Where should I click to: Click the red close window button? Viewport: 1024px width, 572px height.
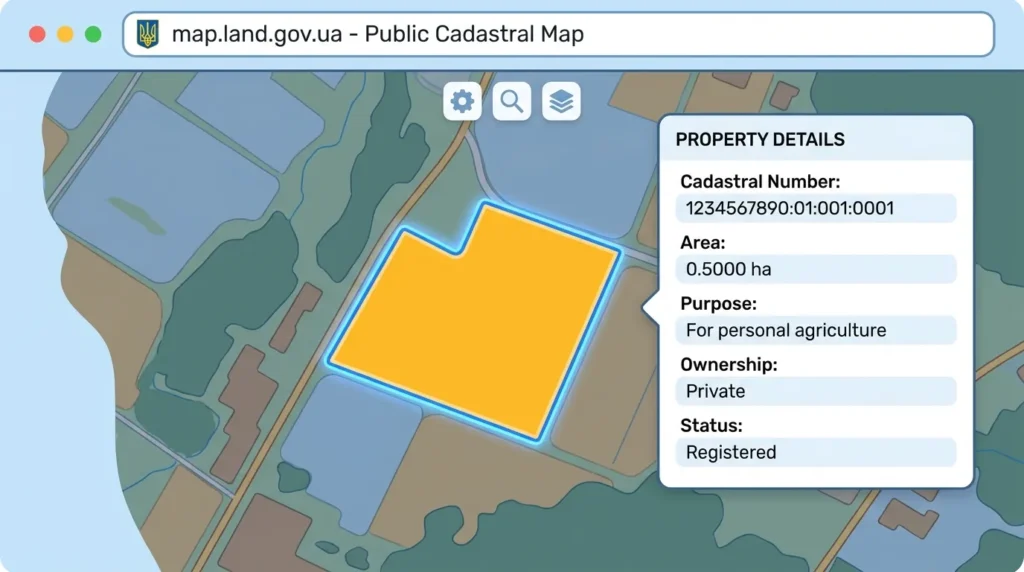tap(37, 34)
